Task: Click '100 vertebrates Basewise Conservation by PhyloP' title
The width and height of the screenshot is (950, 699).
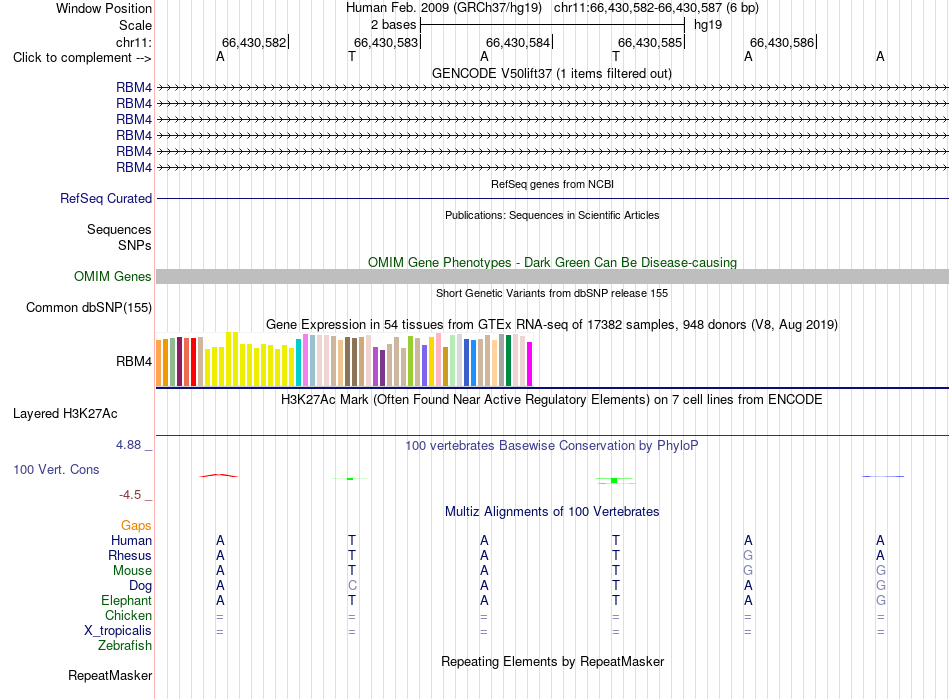Action: click(552, 445)
